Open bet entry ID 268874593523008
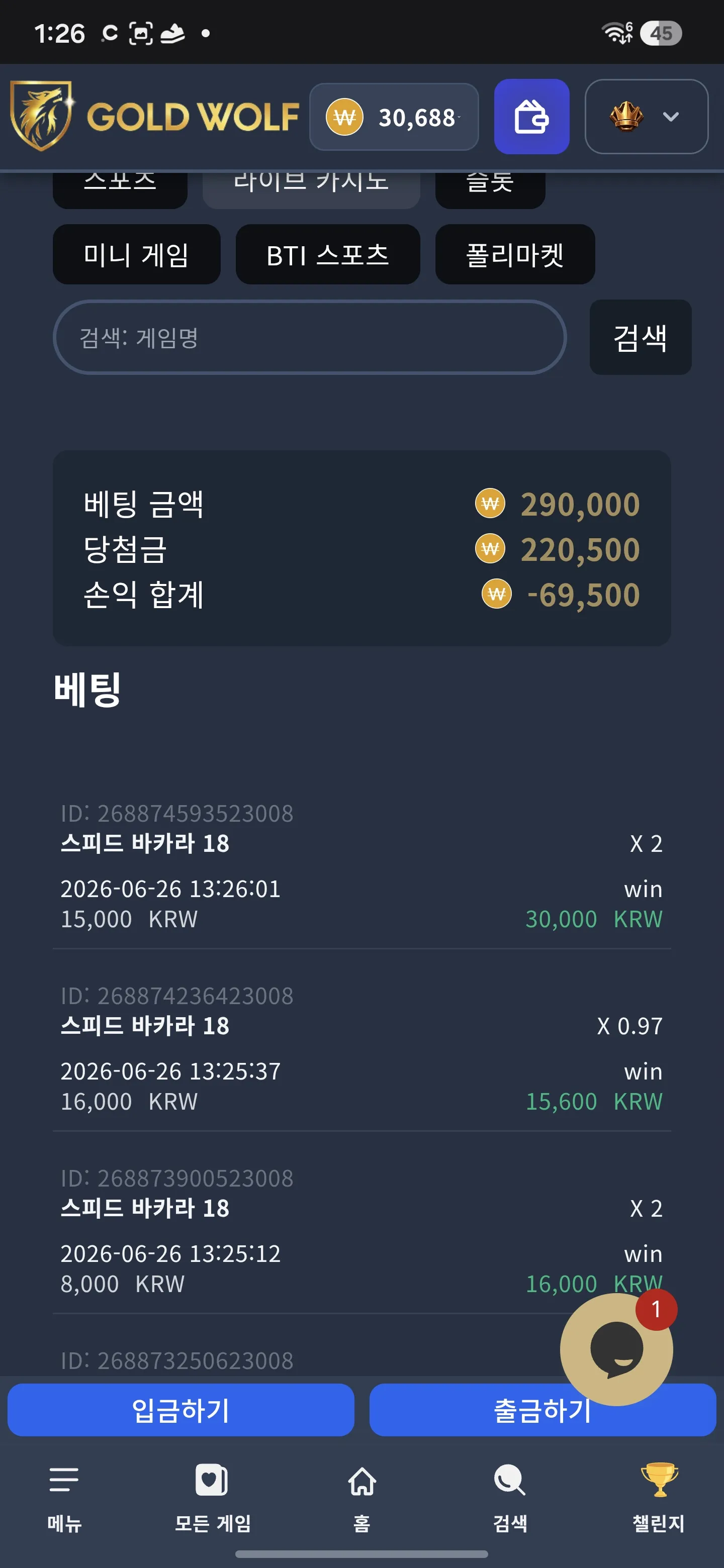Screen dimensions: 724x1568 click(x=361, y=866)
